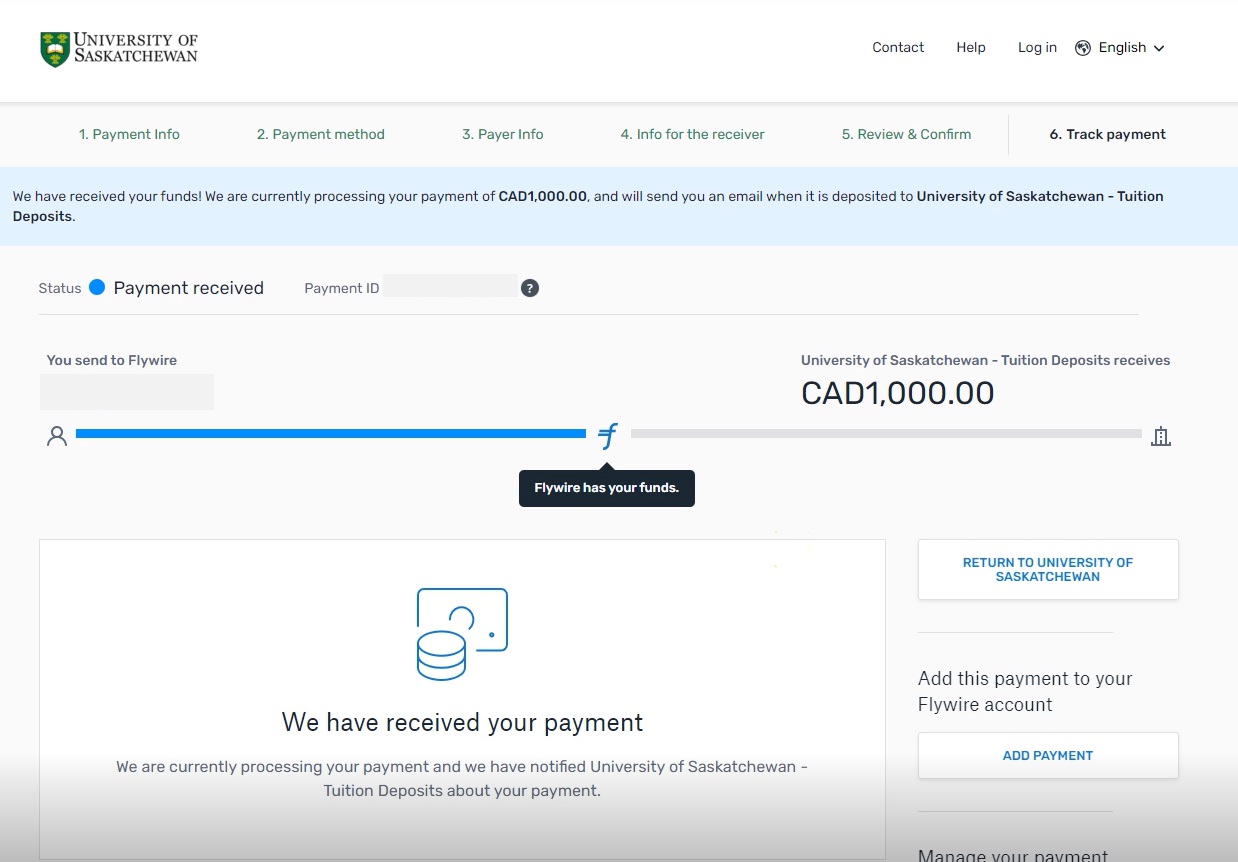The image size is (1238, 862).
Task: Open the Help page link
Action: pos(971,47)
